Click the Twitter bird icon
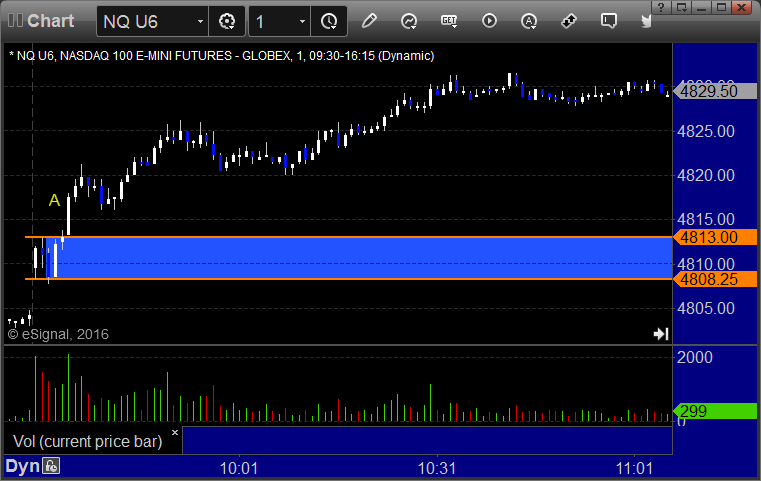This screenshot has width=761, height=481. click(646, 21)
